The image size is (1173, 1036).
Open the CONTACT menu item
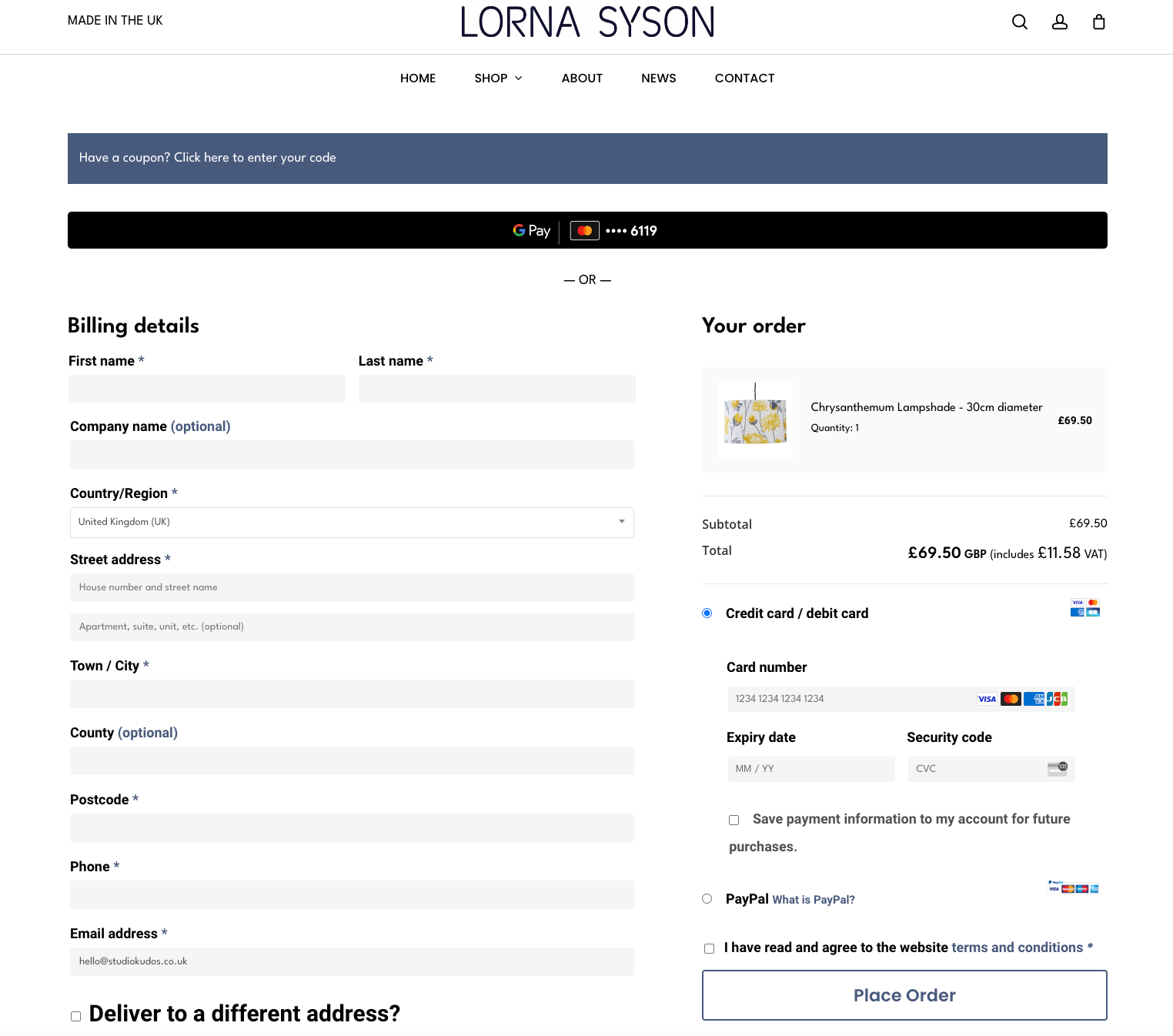[x=744, y=79]
